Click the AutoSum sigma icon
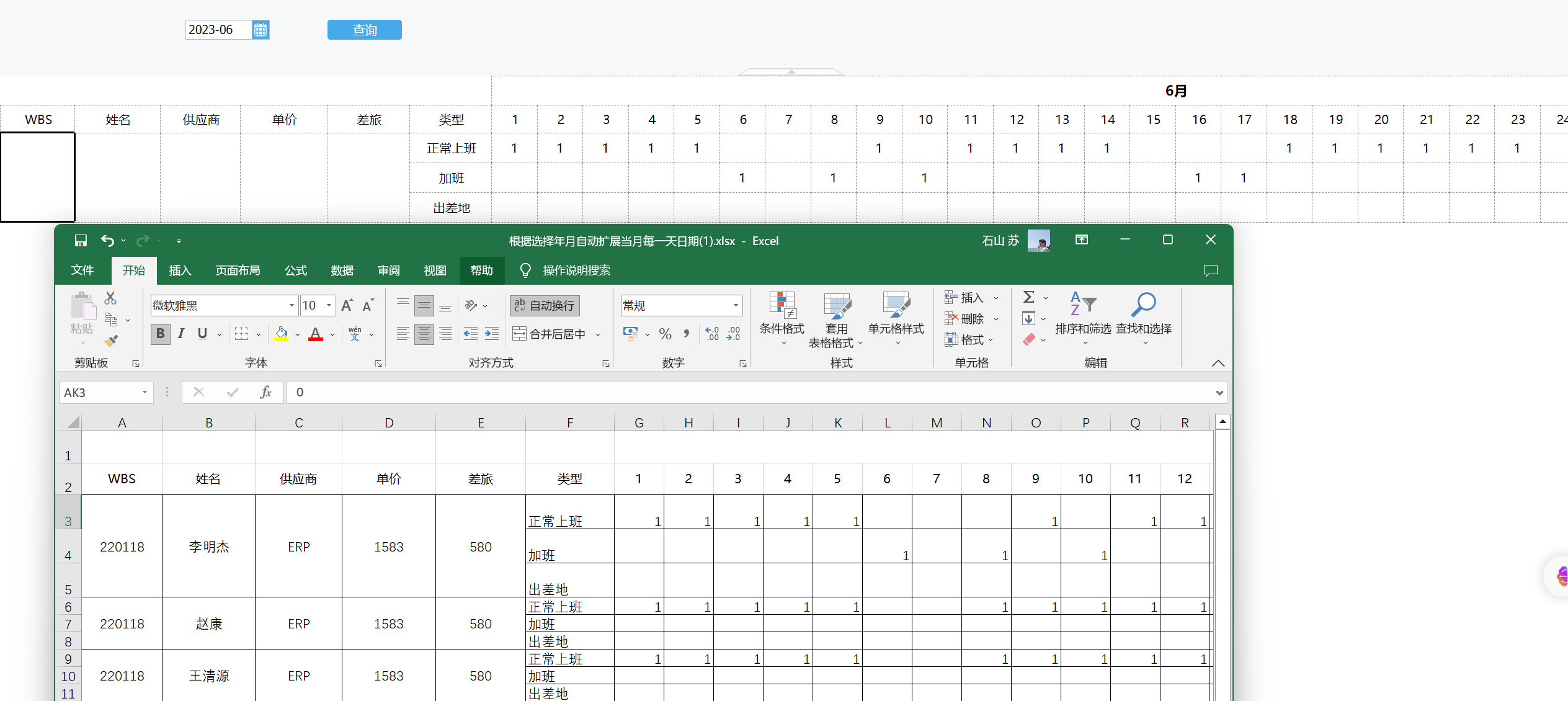 [x=1028, y=297]
